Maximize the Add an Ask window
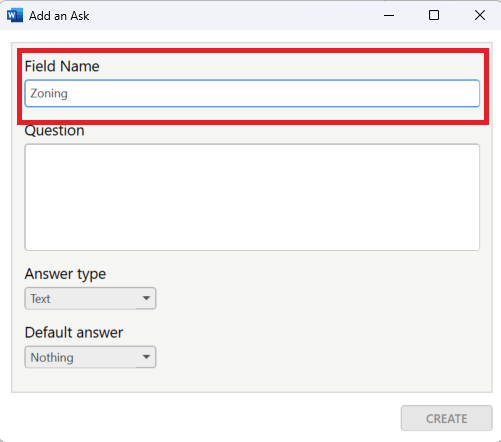 [x=434, y=15]
